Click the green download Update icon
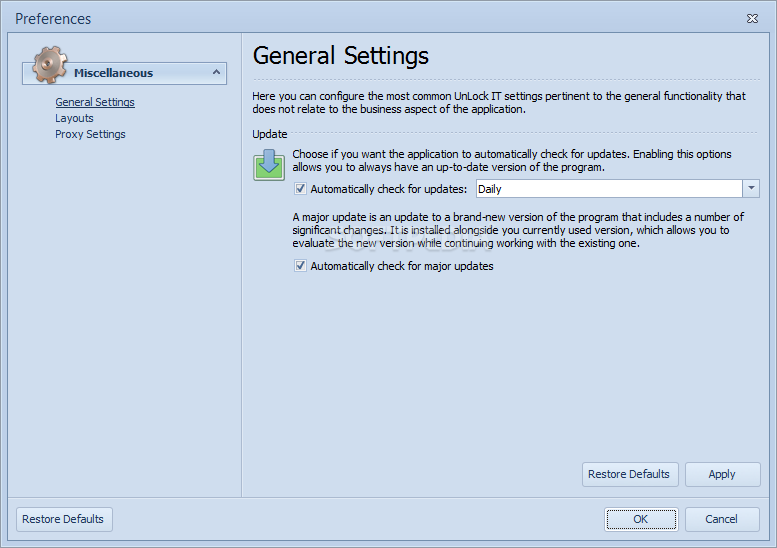777x548 pixels. [x=269, y=165]
